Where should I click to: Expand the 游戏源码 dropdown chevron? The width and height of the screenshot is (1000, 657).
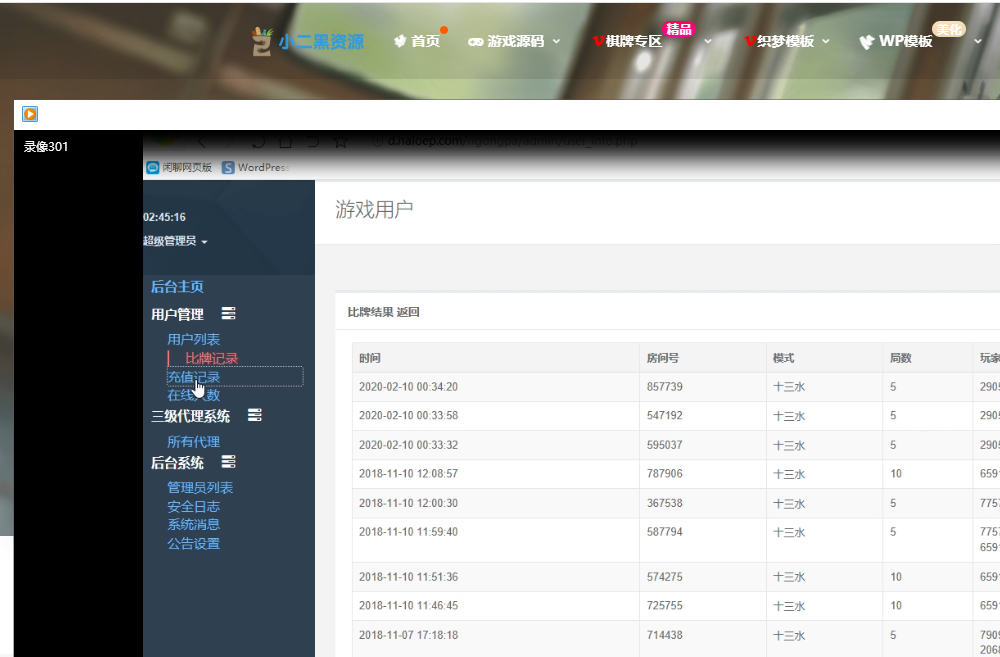pyautogui.click(x=556, y=41)
